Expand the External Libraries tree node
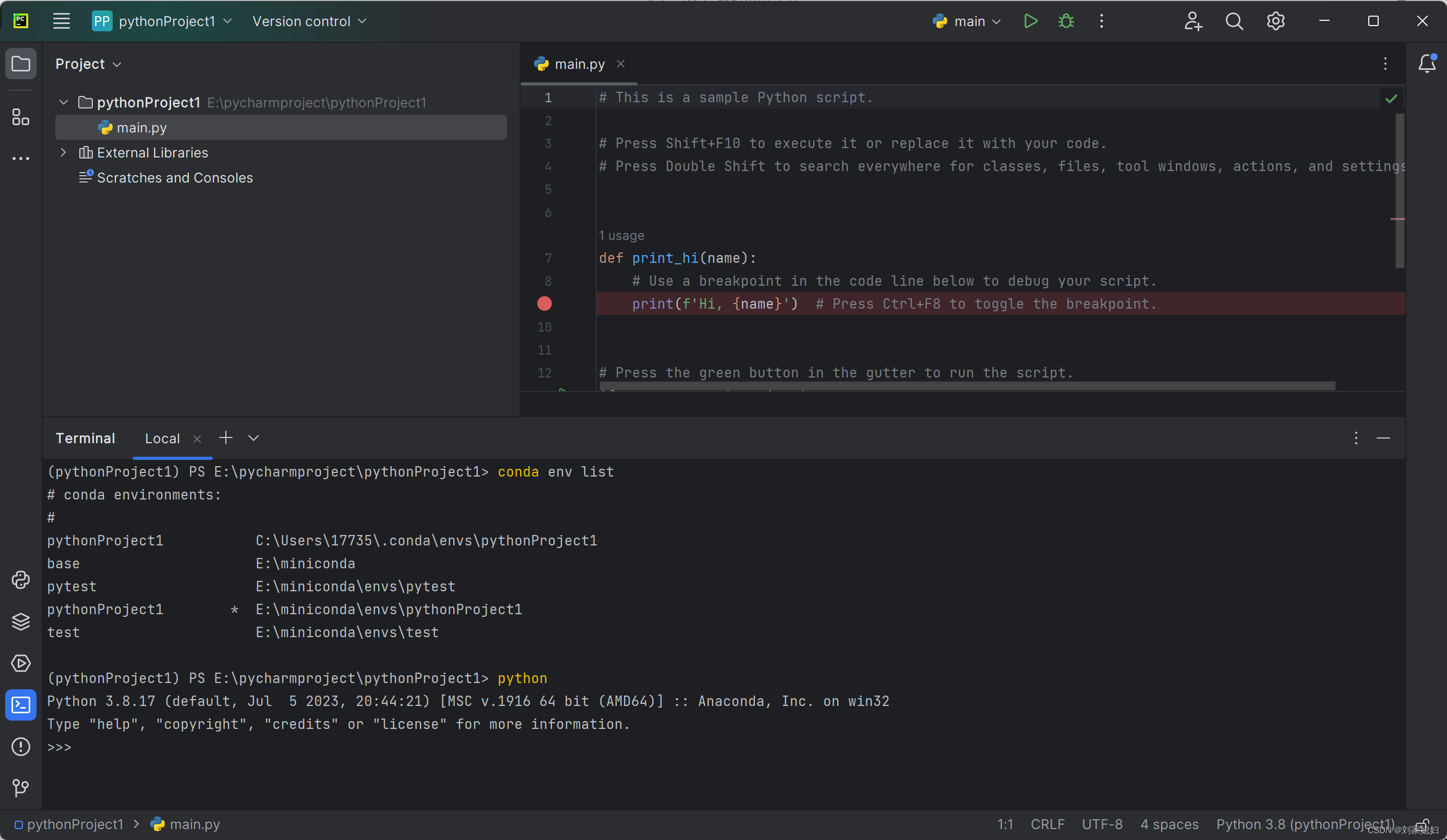The image size is (1447, 840). 63,152
